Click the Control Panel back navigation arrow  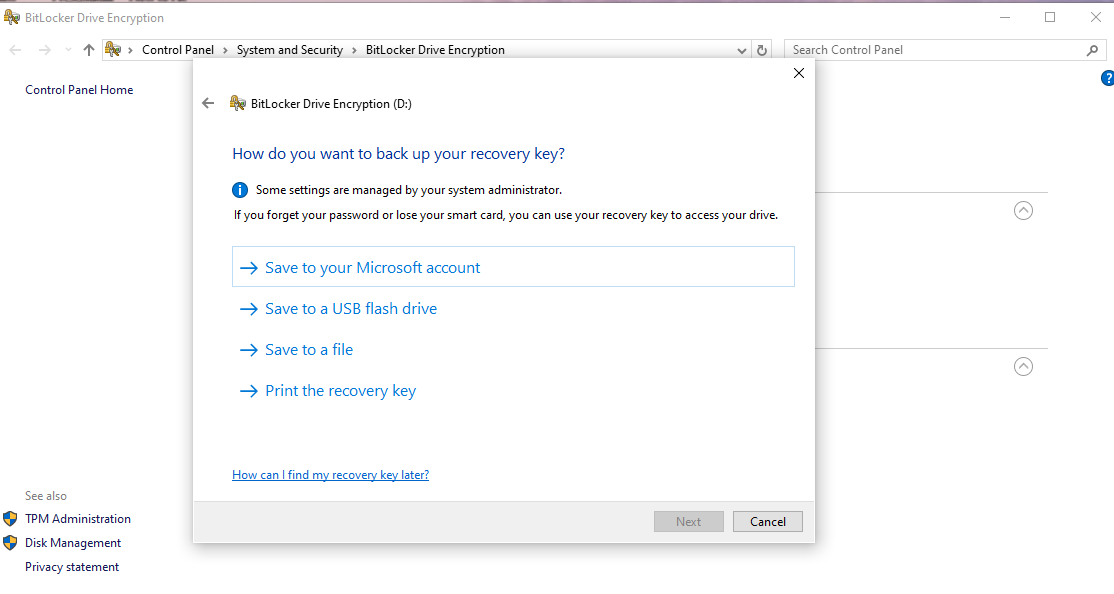click(x=15, y=50)
